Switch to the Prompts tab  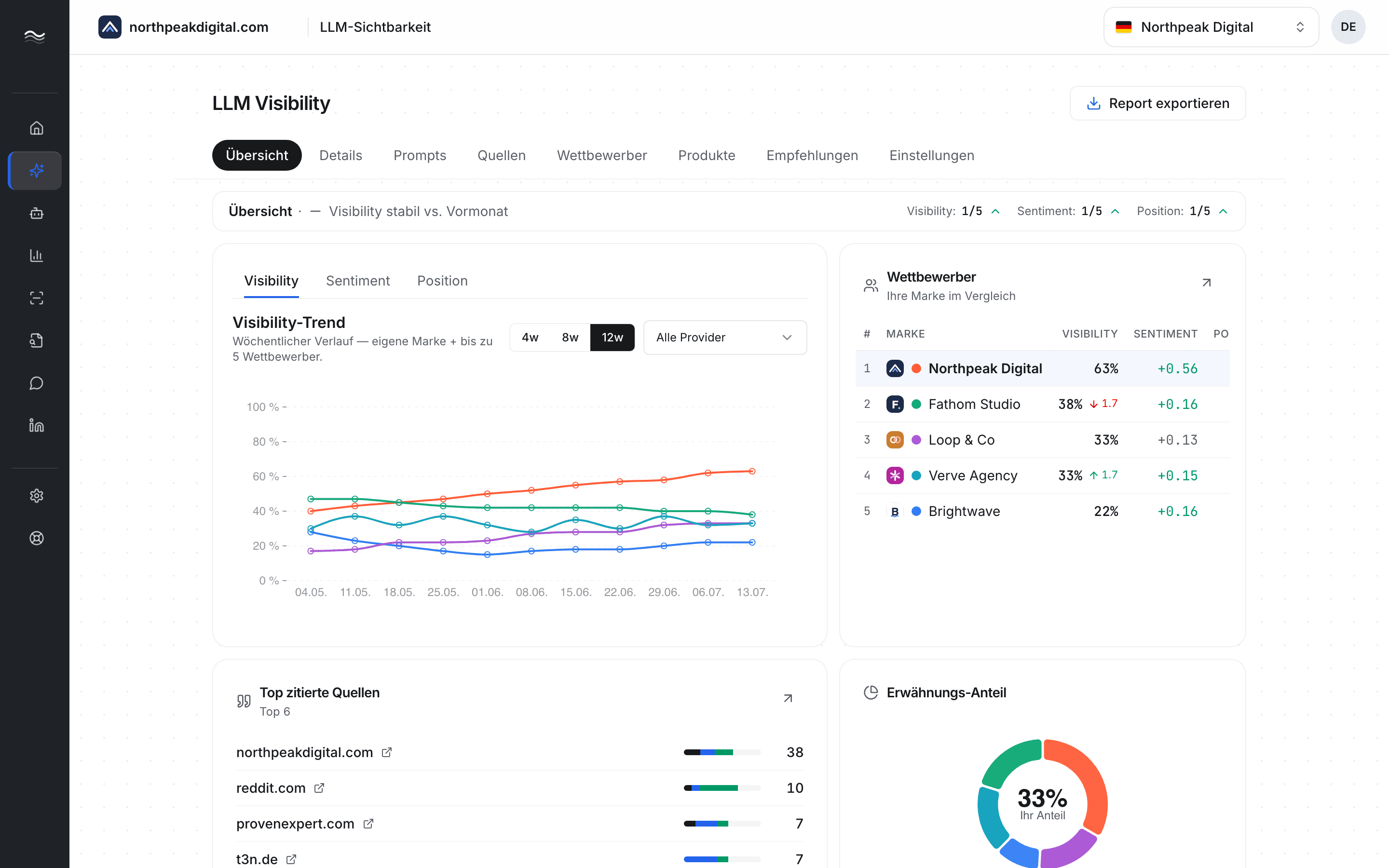[420, 155]
